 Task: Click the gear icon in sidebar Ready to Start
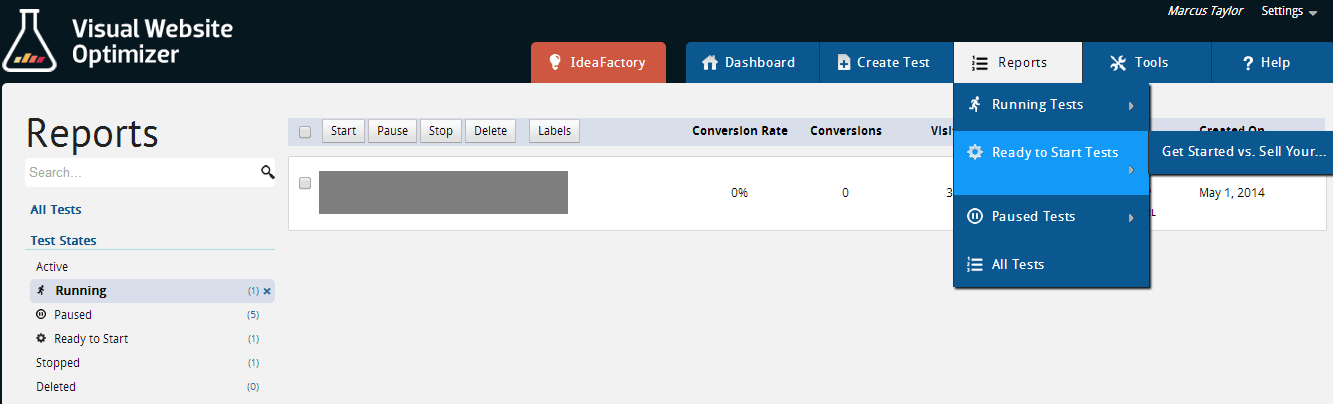click(x=41, y=338)
